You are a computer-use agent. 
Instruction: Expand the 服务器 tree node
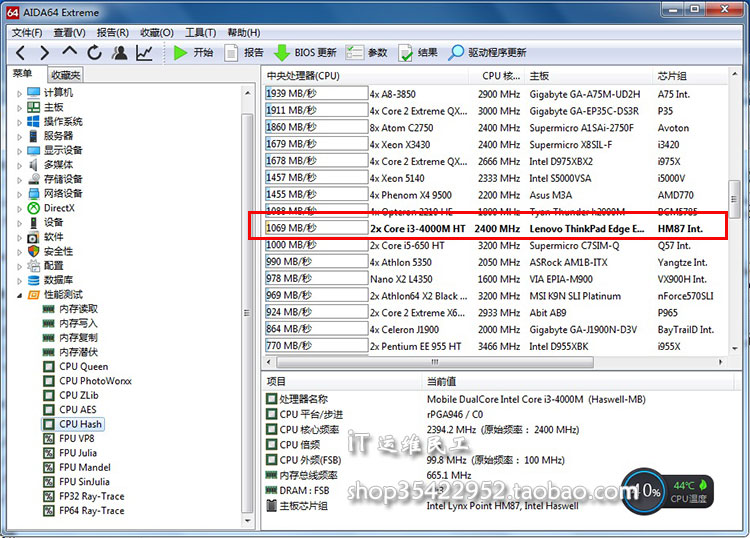coord(20,136)
